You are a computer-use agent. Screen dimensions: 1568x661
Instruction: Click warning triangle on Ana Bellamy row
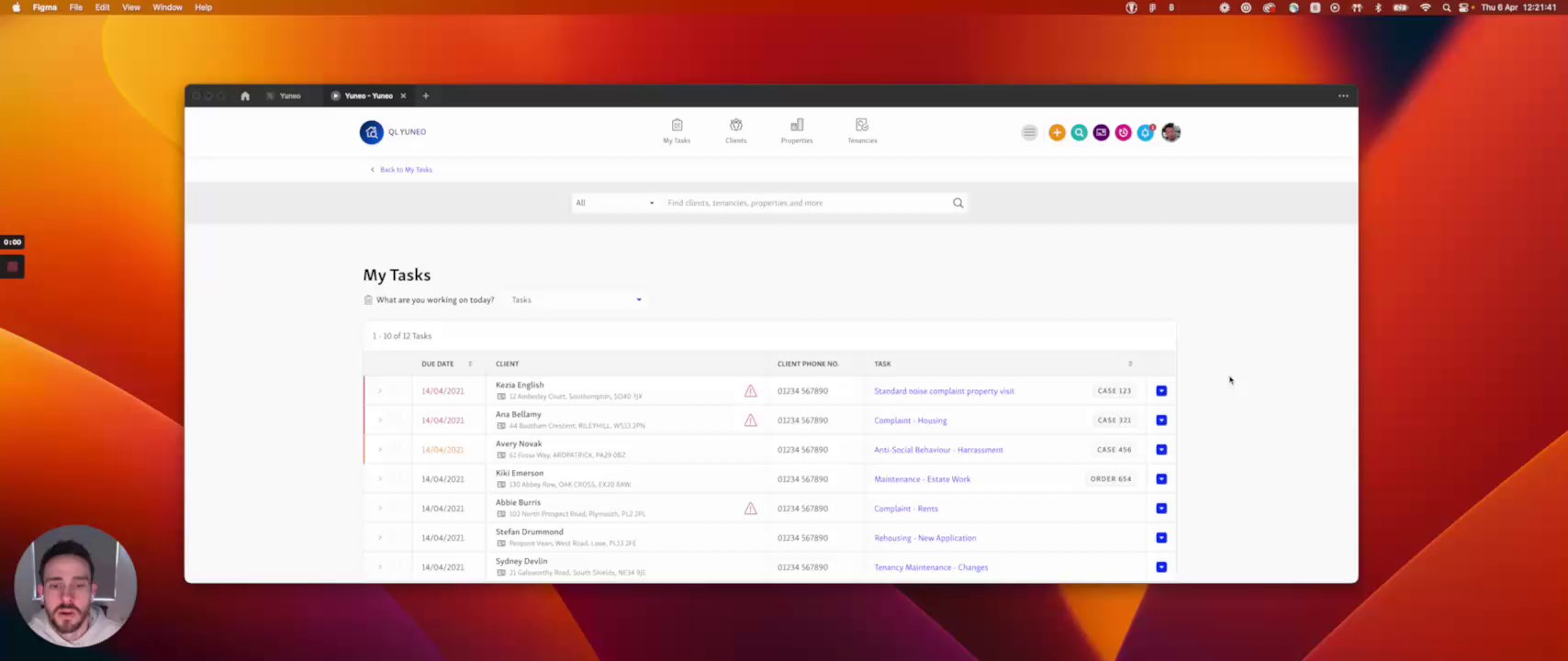pyautogui.click(x=750, y=420)
